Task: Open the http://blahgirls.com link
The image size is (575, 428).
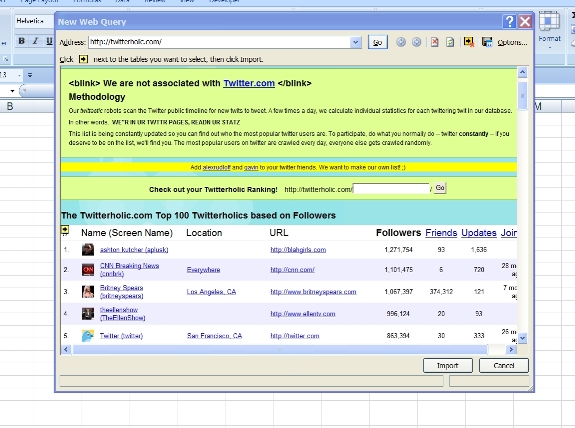Action: tap(298, 250)
